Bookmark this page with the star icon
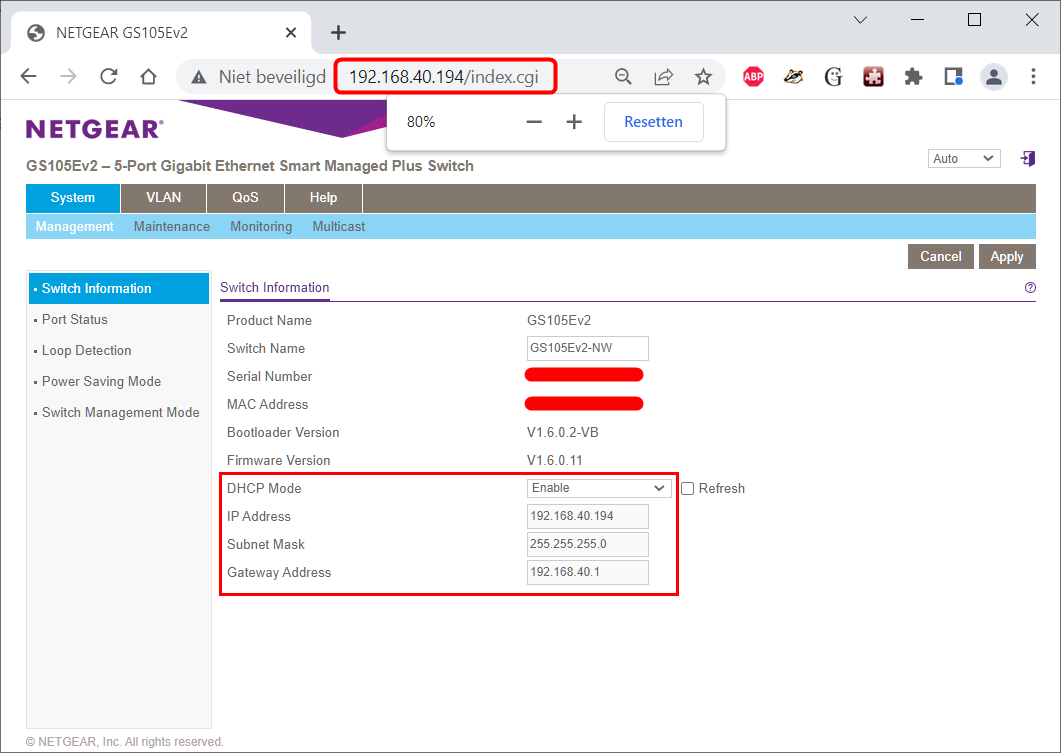 point(703,77)
